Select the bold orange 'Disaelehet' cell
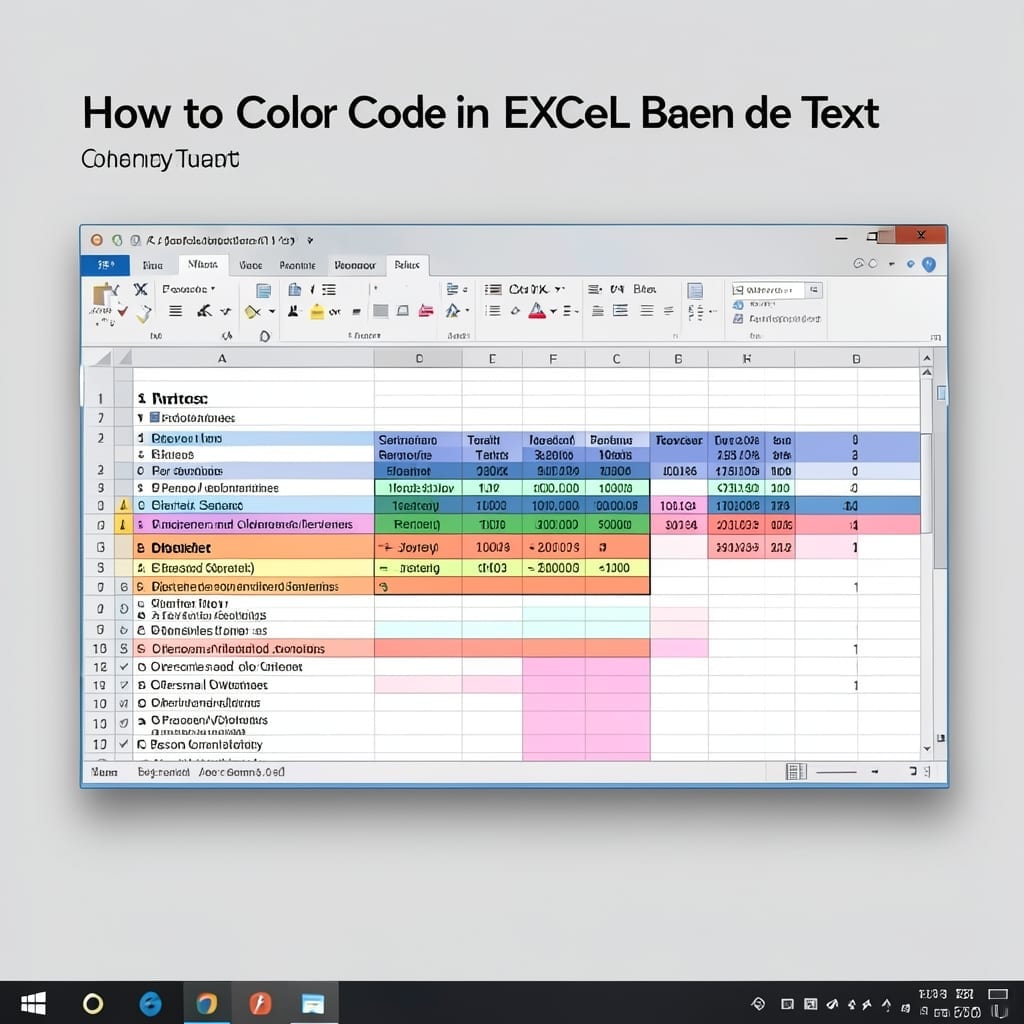Viewport: 1024px width, 1024px height. 254,547
